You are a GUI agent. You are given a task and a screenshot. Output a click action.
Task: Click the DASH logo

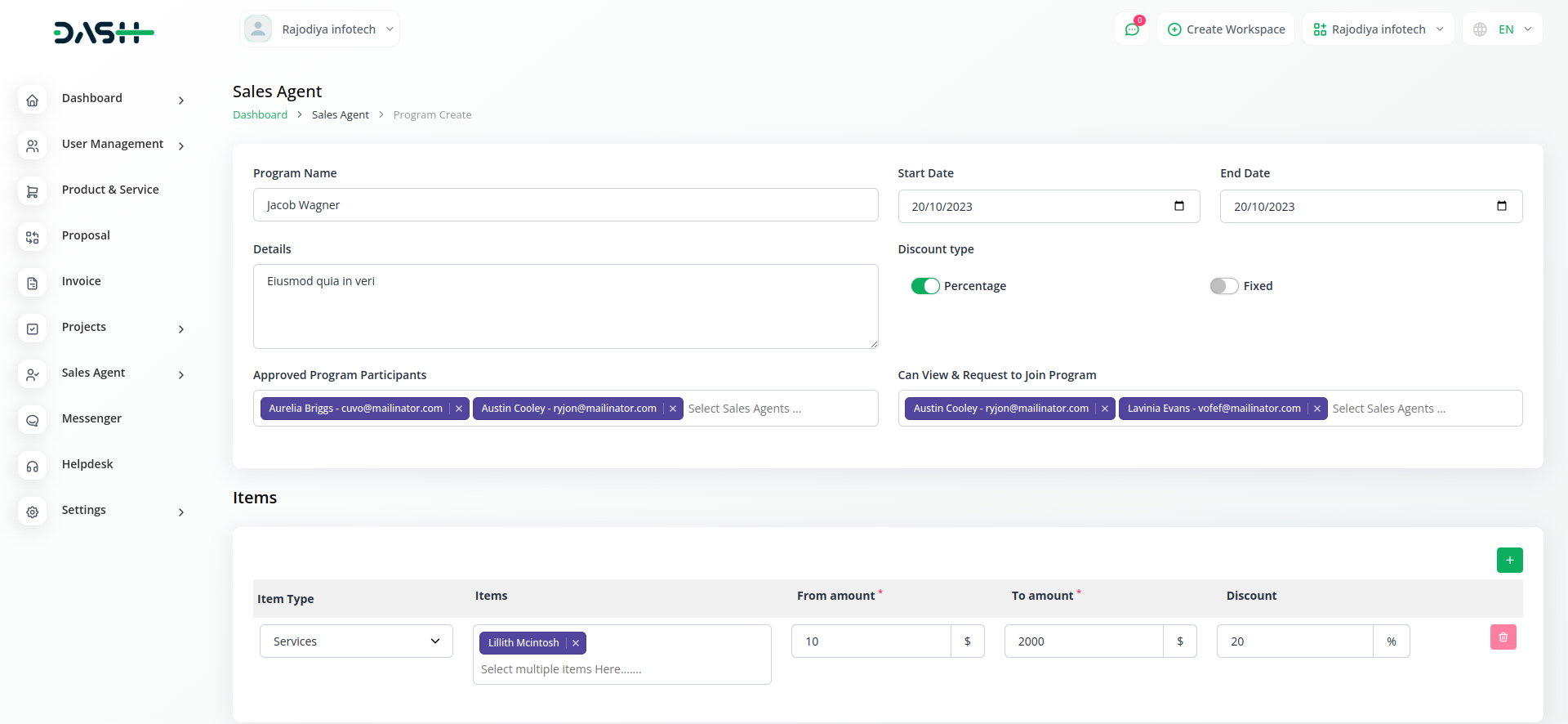(x=104, y=32)
